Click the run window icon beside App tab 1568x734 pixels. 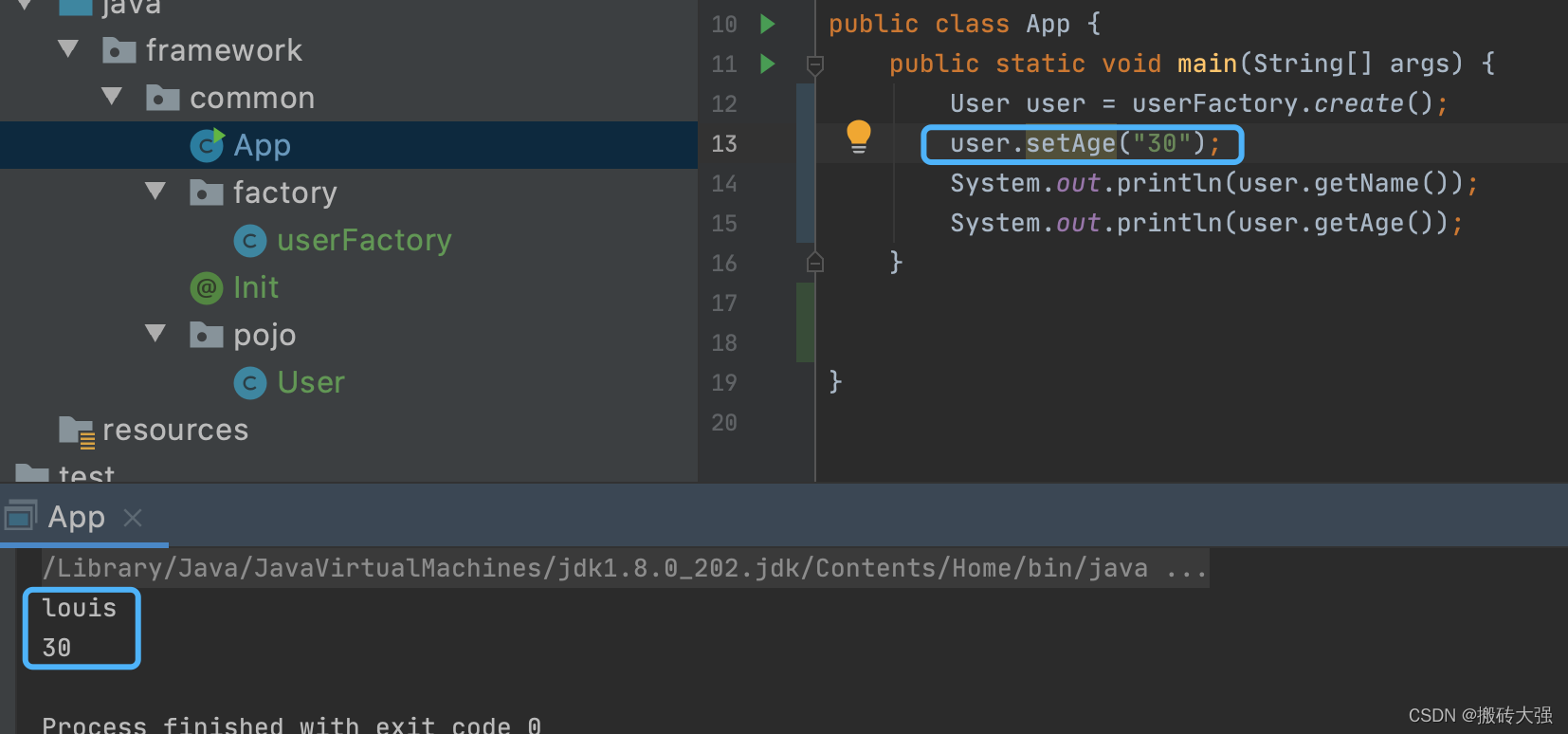click(21, 515)
